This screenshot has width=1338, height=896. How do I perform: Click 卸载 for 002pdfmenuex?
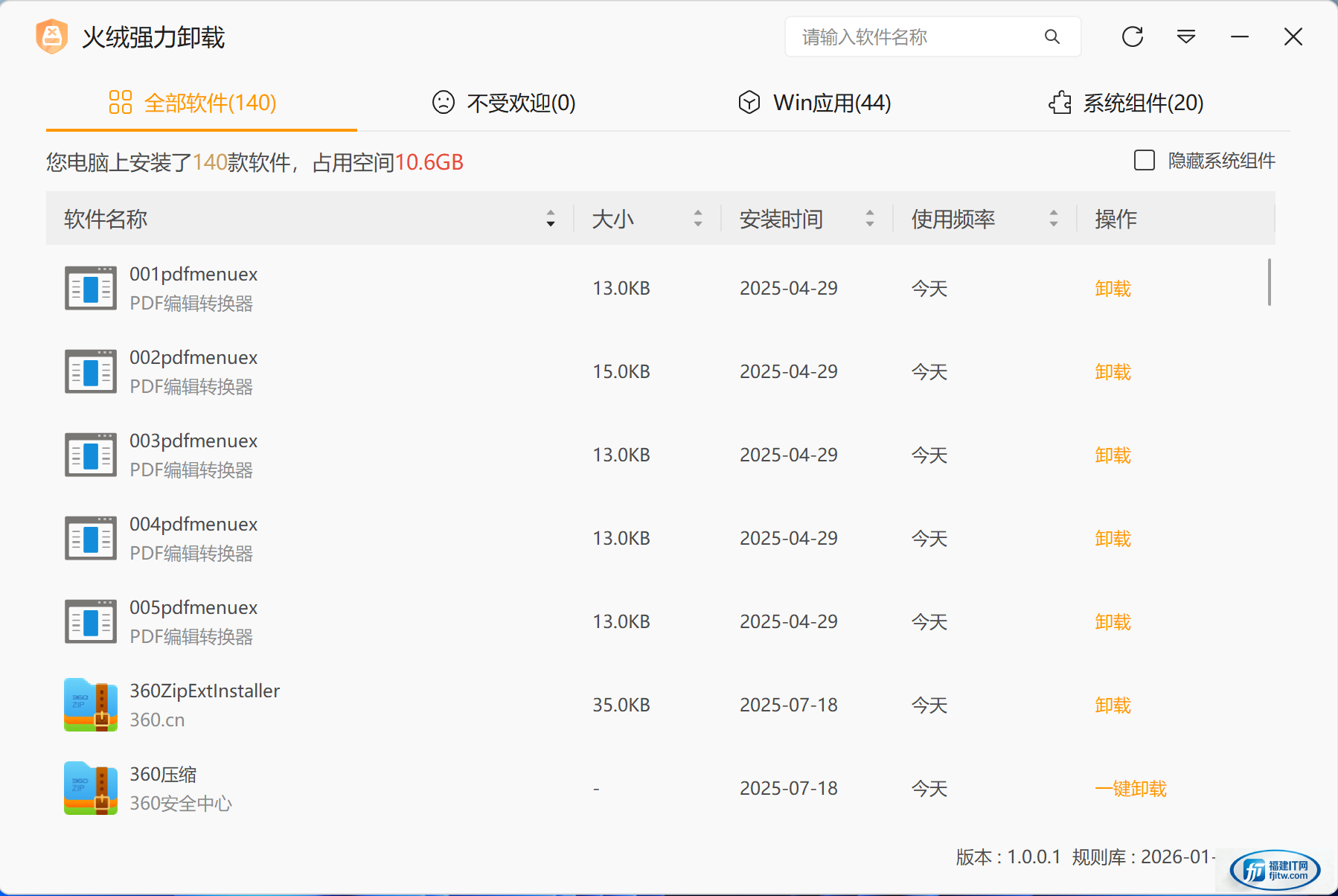1113,371
